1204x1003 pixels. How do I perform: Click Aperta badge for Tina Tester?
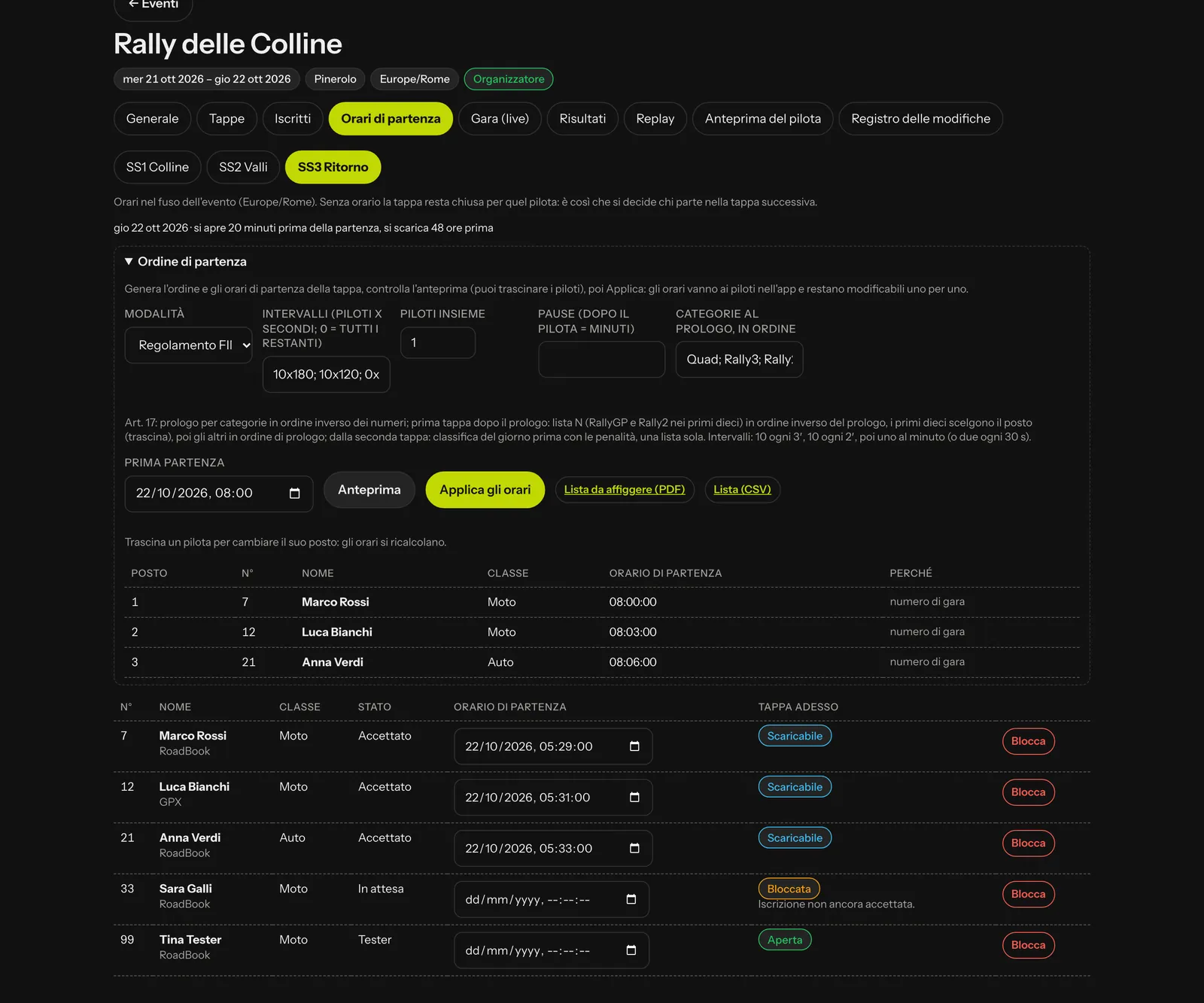785,940
